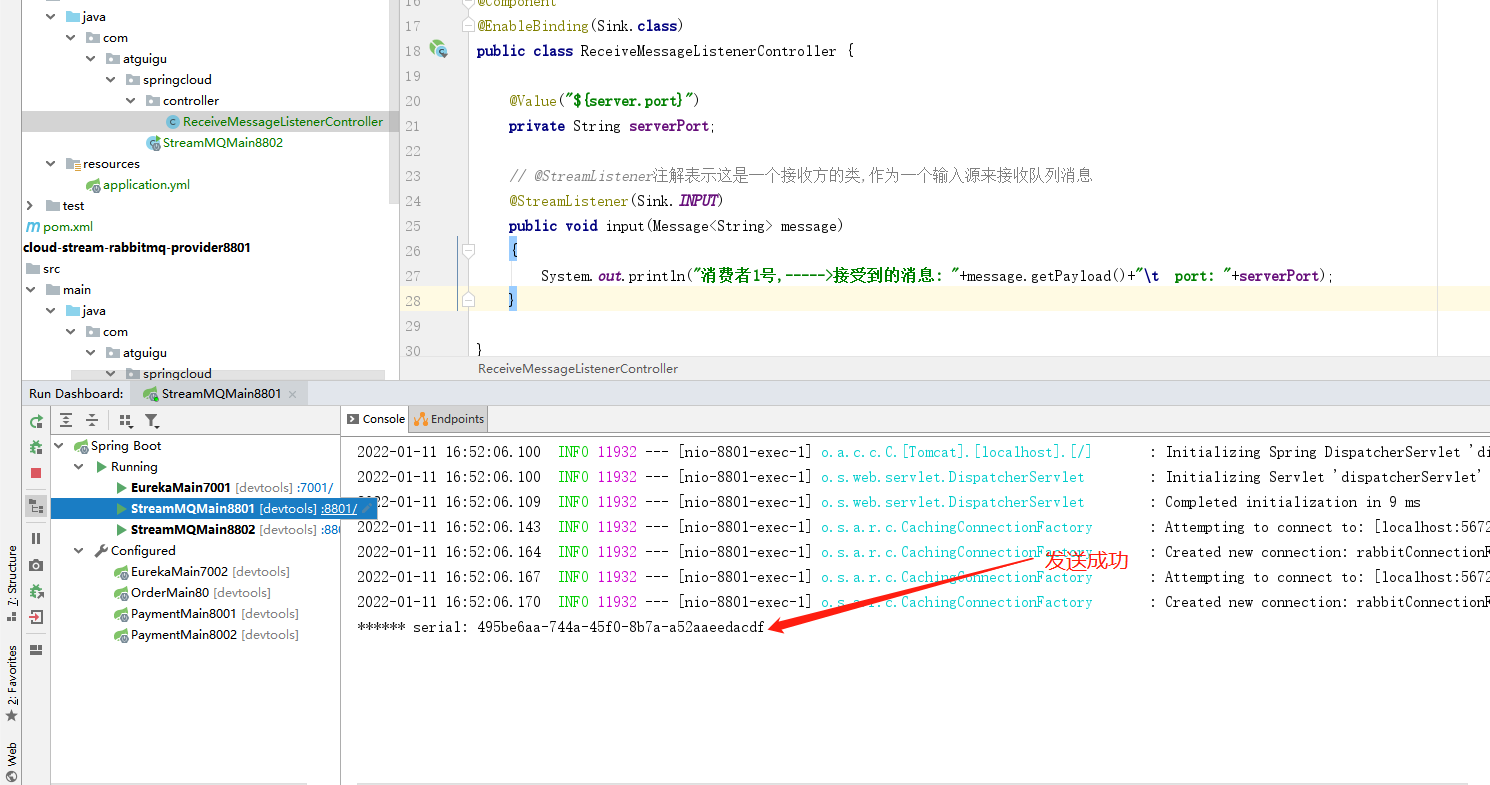Click the Spring bean gutter icon at line 18

[437, 48]
